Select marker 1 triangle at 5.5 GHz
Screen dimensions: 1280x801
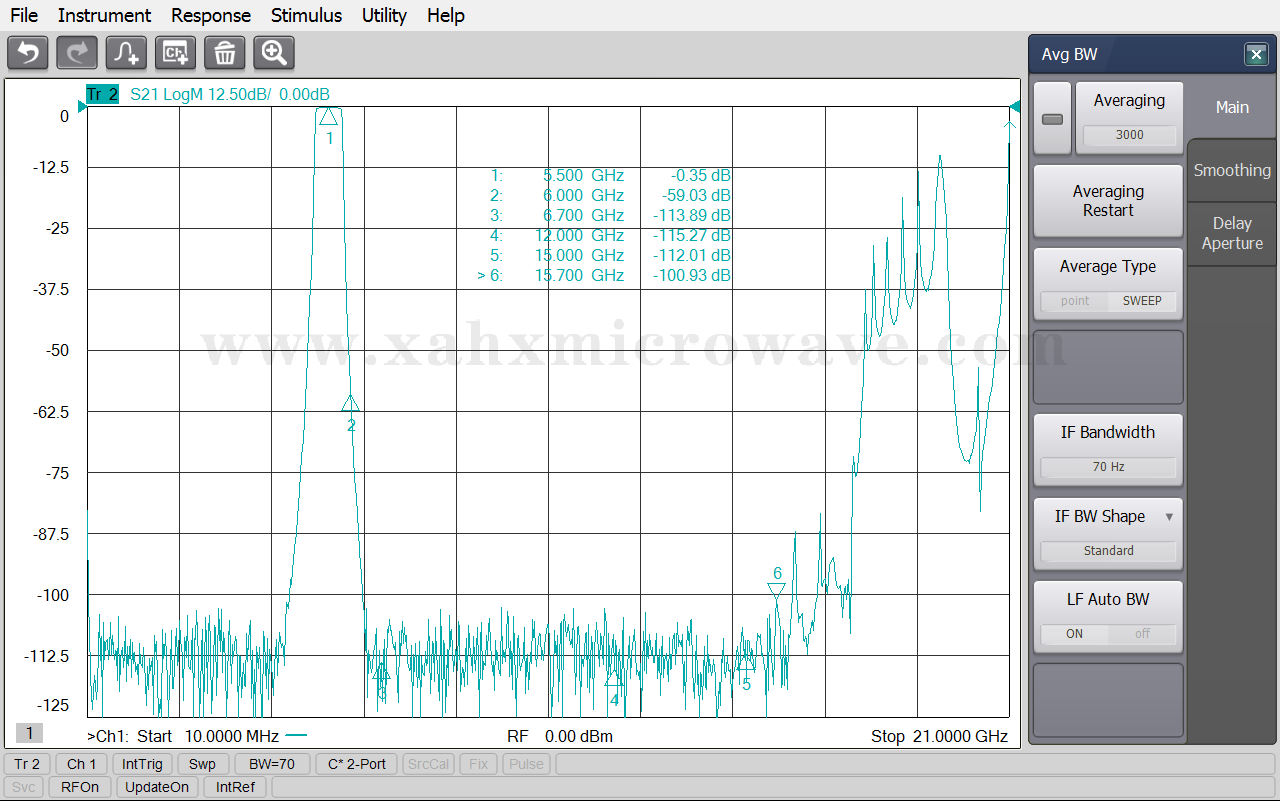tap(328, 117)
